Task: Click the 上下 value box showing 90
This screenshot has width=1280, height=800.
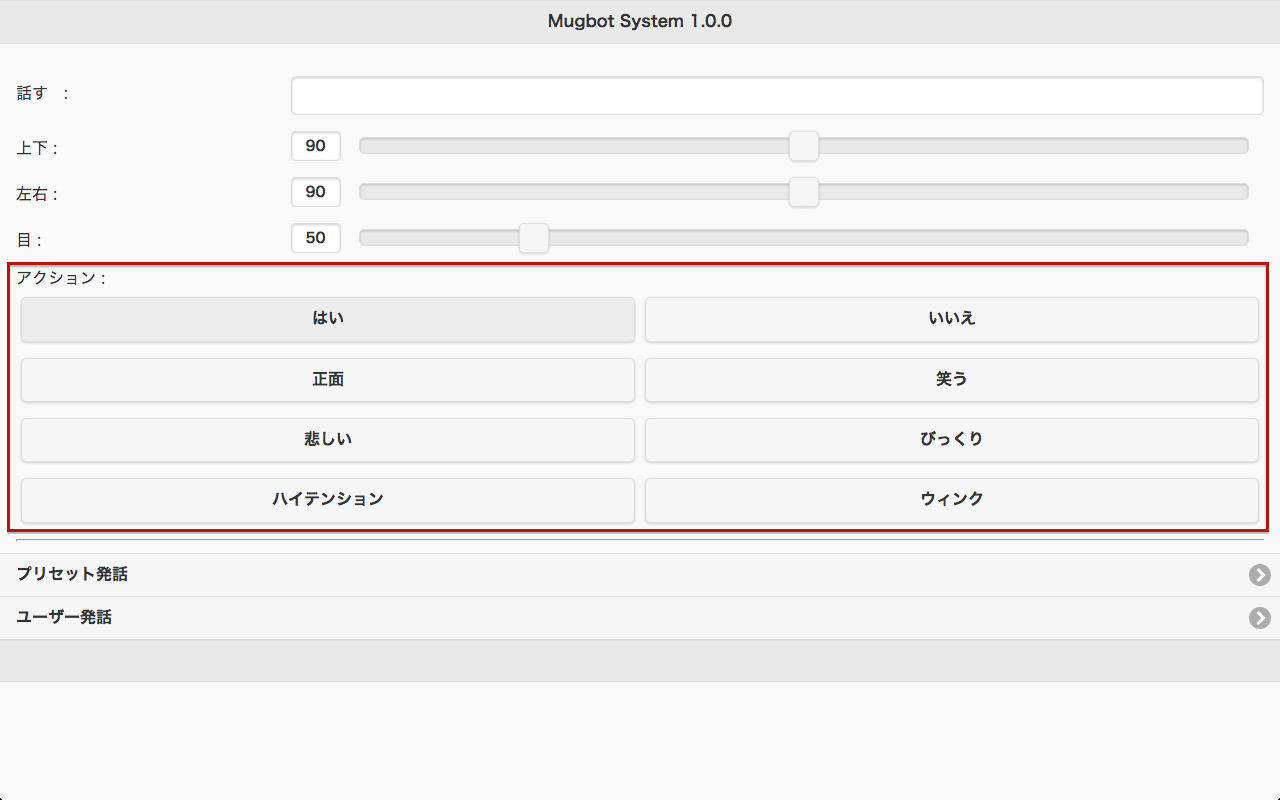Action: (x=316, y=146)
